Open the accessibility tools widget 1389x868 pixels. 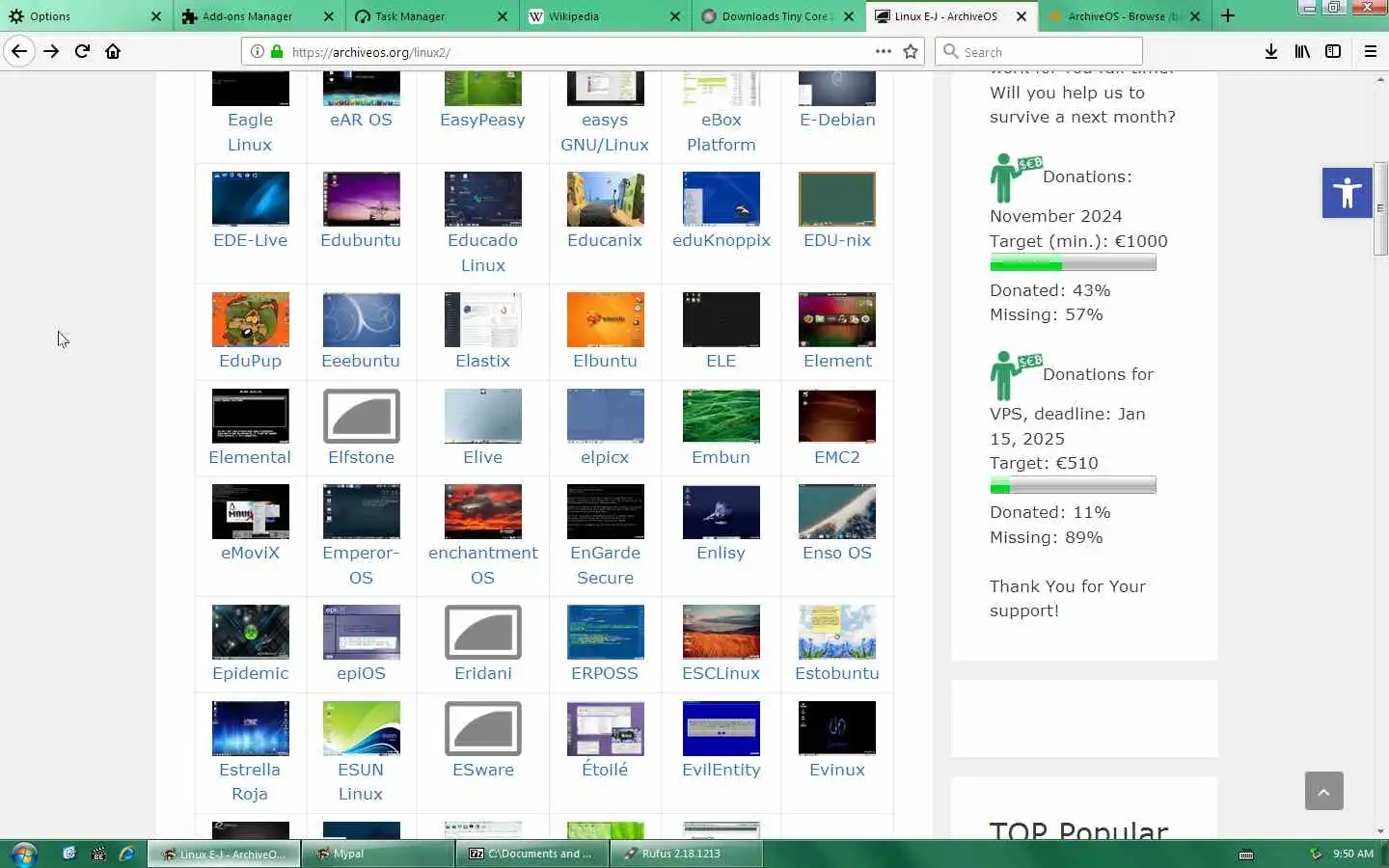point(1348,192)
